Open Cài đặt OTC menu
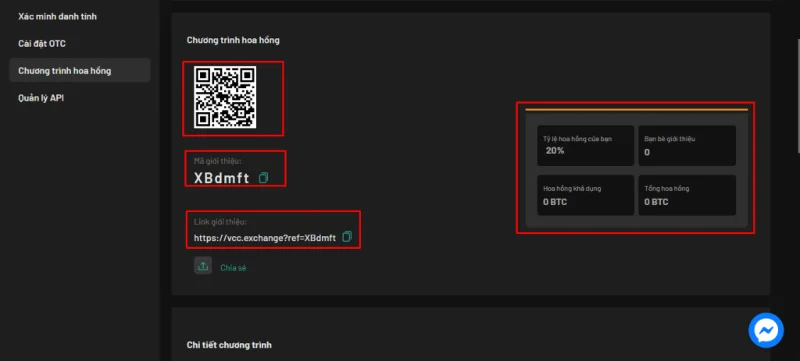This screenshot has width=800, height=361. coord(42,43)
